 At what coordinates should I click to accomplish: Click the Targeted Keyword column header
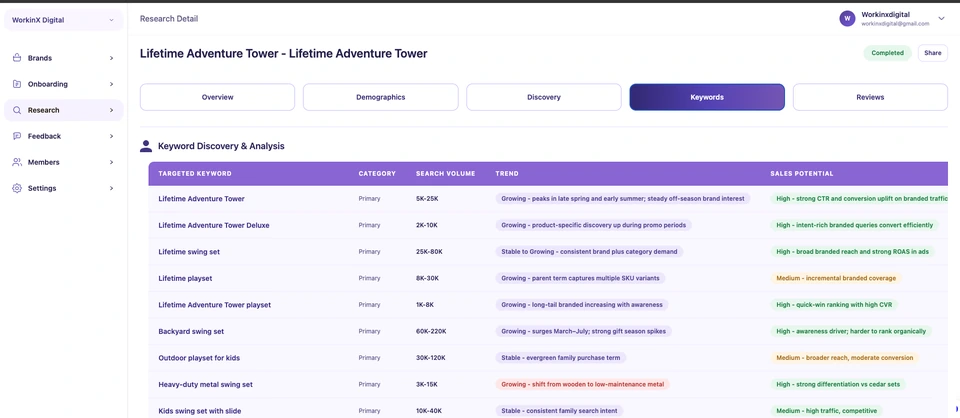[x=195, y=174]
